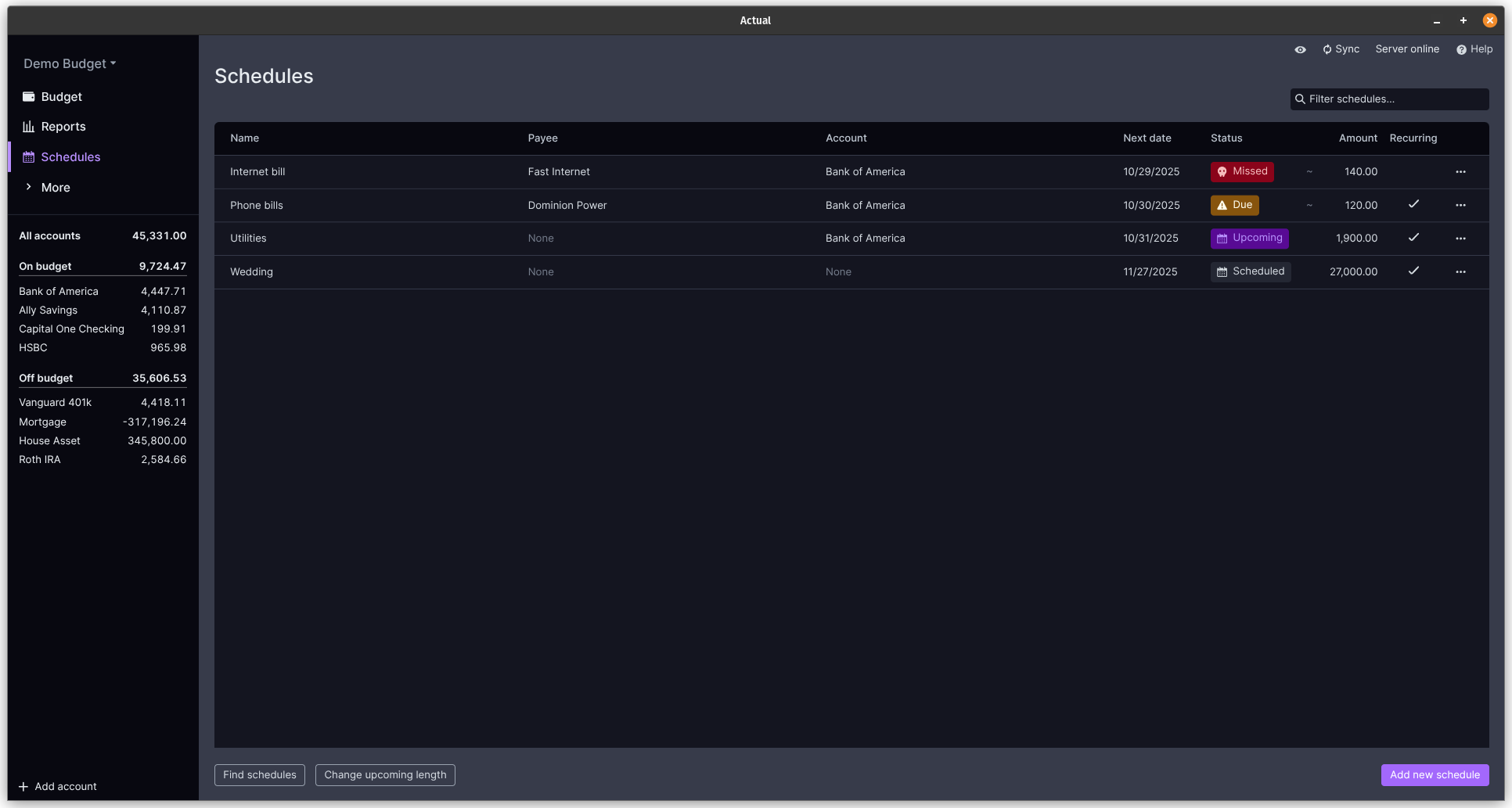Screen dimensions: 1512x808
Task: Toggle privacy mode with the eye icon
Action: pyautogui.click(x=1300, y=49)
